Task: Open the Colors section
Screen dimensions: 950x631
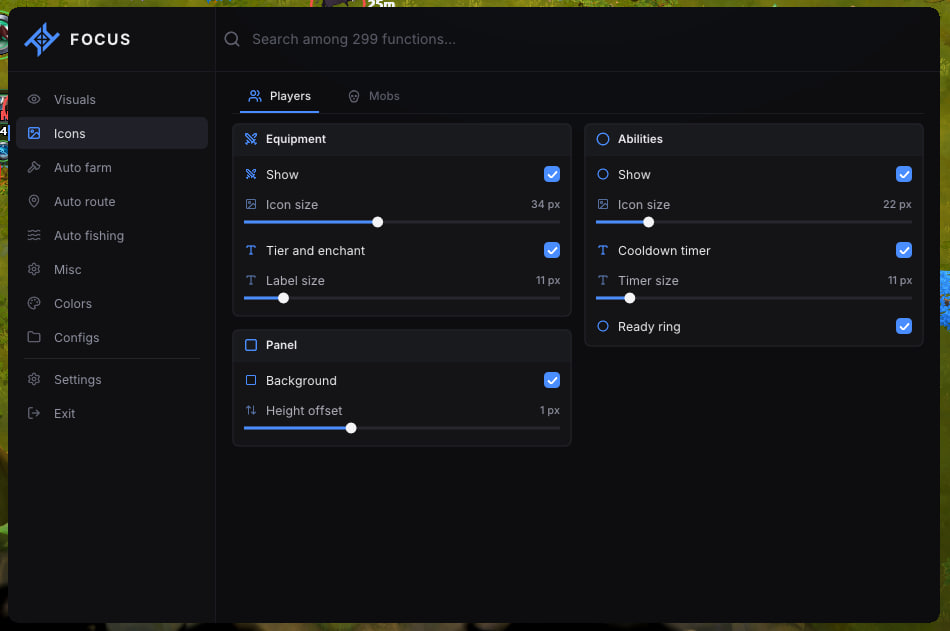Action: coord(112,303)
